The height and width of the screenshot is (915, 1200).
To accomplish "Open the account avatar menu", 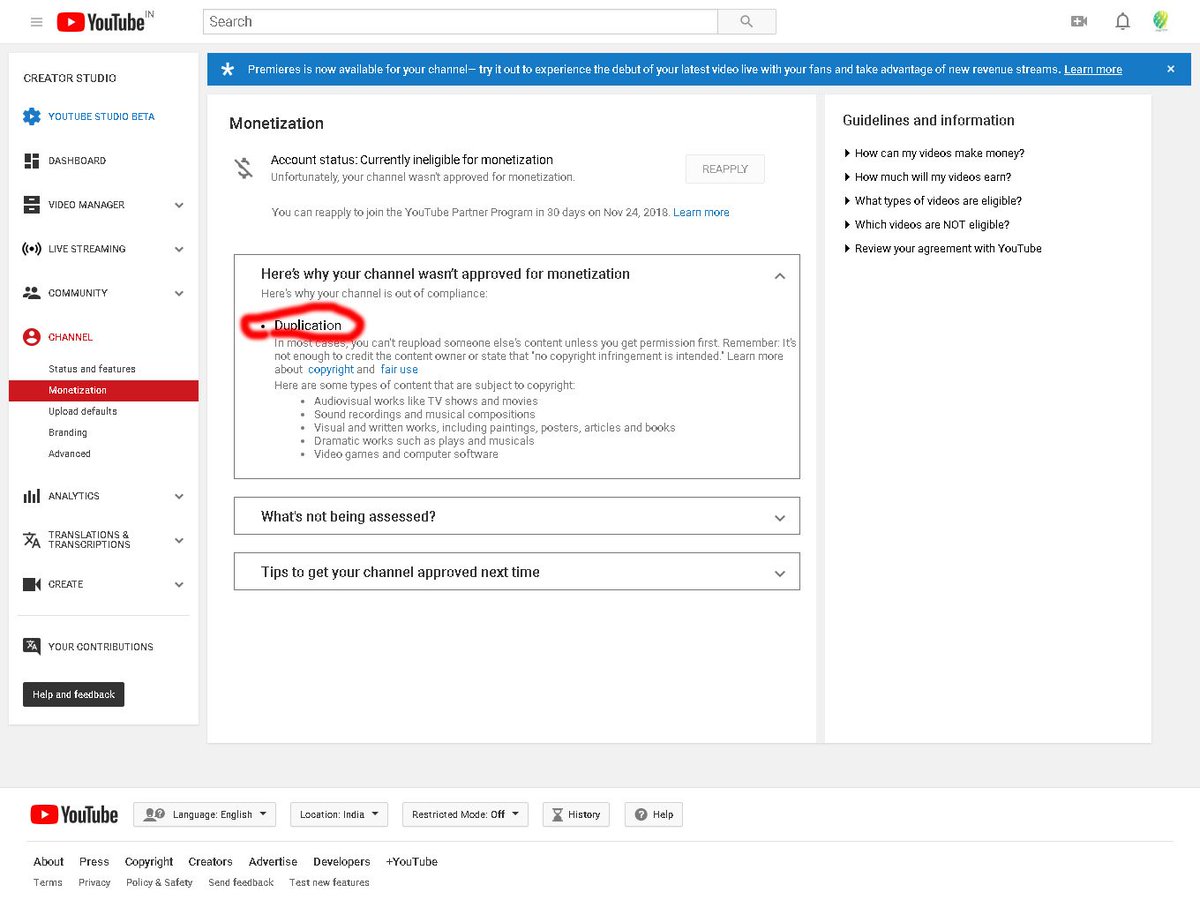I will click(x=1160, y=22).
